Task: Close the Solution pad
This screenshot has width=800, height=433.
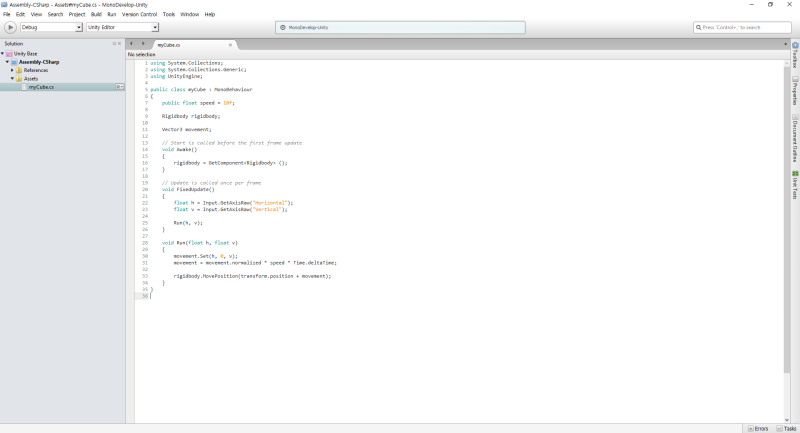Action: pos(120,44)
